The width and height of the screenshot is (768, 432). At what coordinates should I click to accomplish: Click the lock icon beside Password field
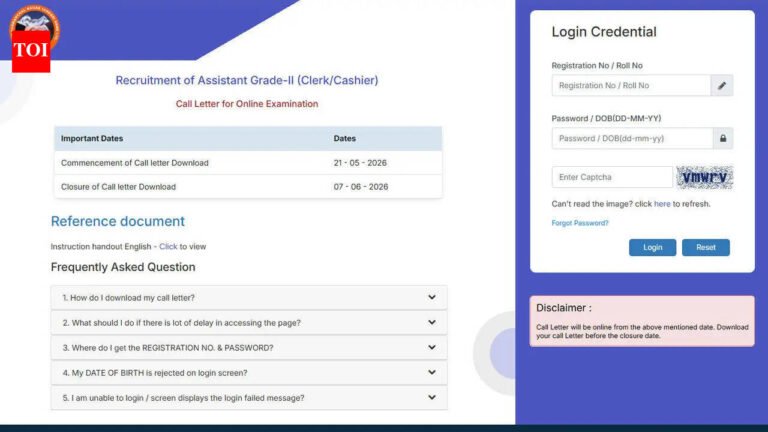[x=723, y=139]
